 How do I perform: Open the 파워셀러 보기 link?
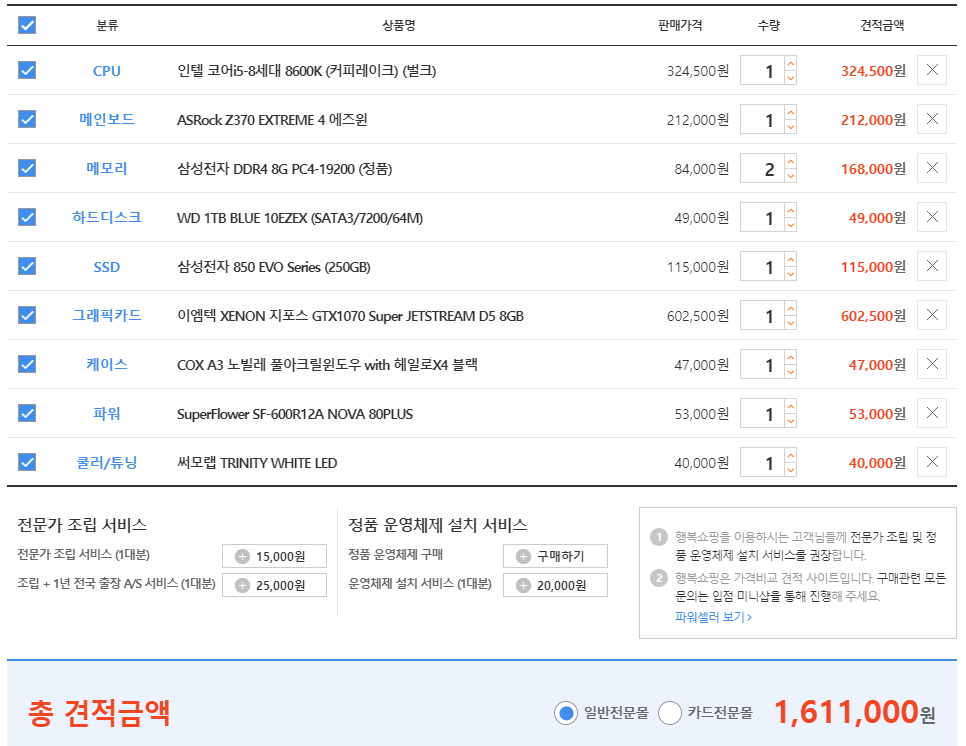[713, 617]
